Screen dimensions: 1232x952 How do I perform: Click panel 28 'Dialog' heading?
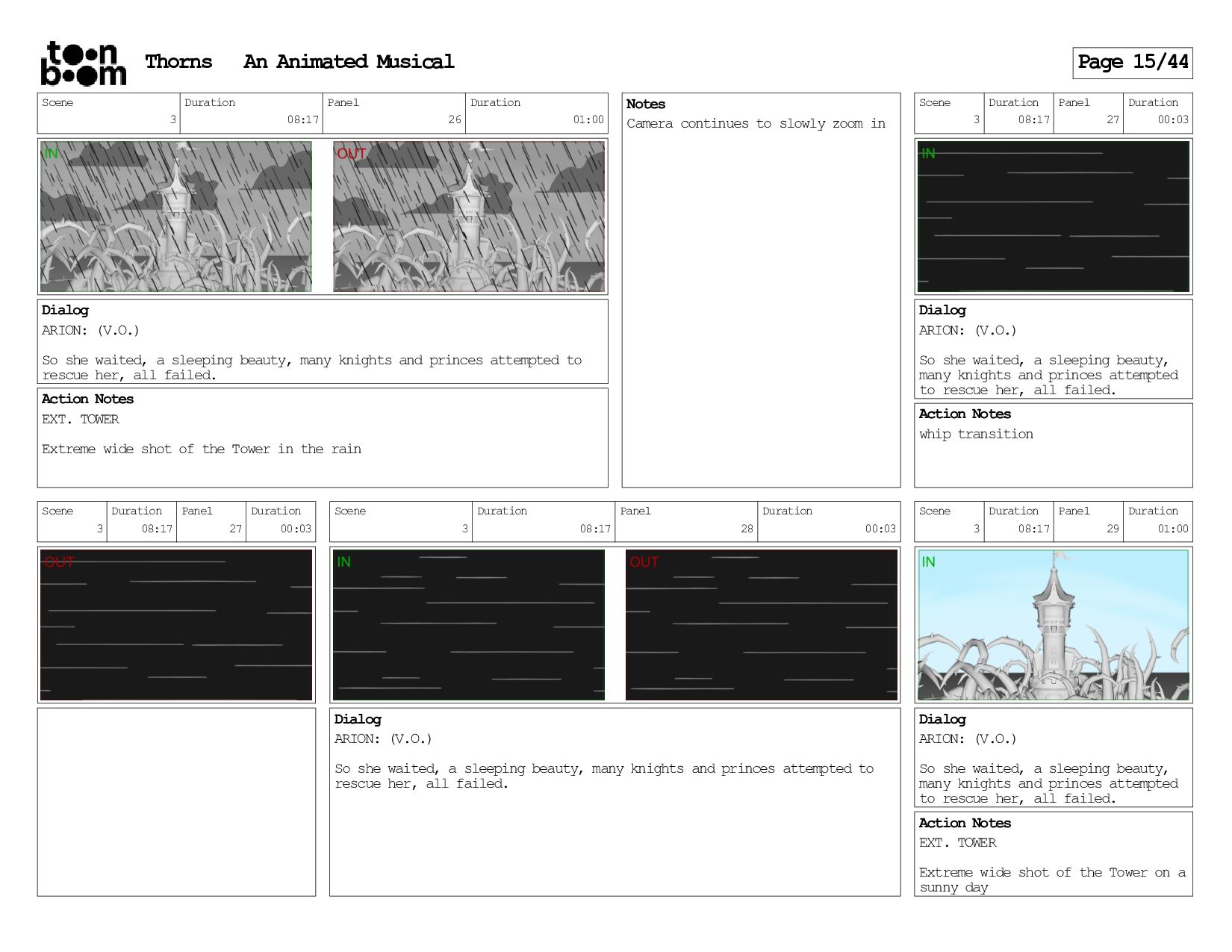coord(358,719)
